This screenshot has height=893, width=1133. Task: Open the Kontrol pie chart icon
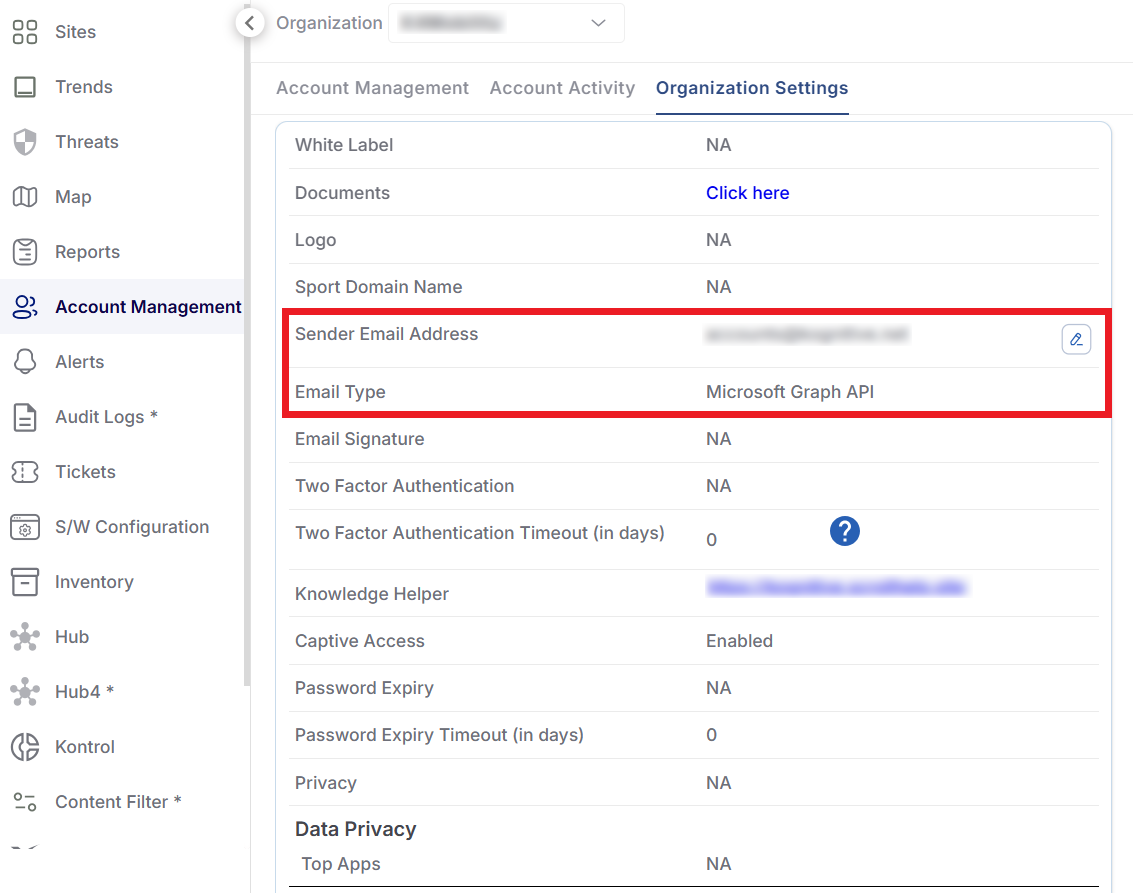[25, 747]
